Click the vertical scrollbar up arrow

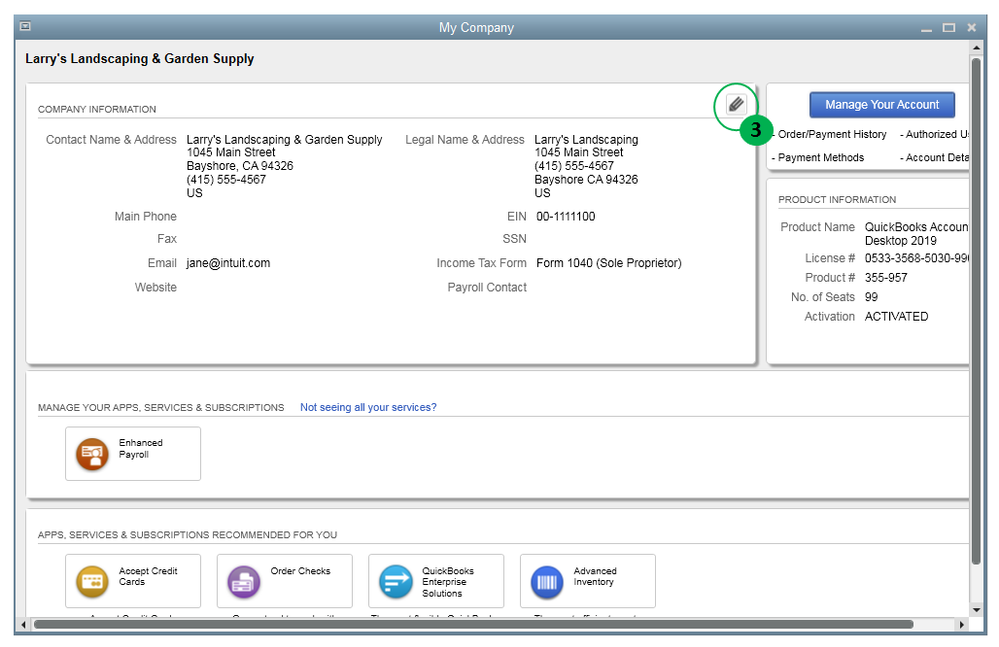coord(976,48)
